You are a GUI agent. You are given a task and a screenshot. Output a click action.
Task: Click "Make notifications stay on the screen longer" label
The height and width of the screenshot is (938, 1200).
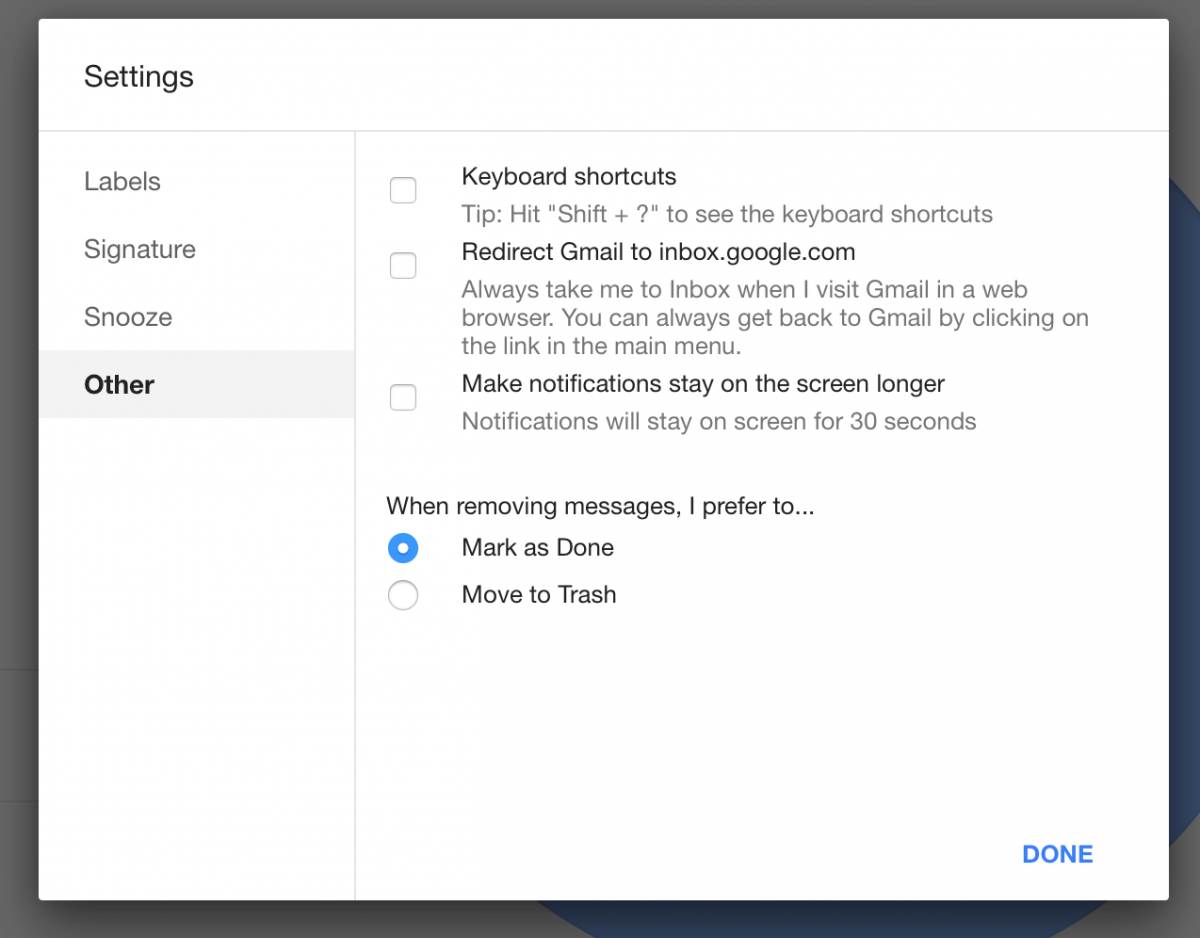tap(703, 384)
